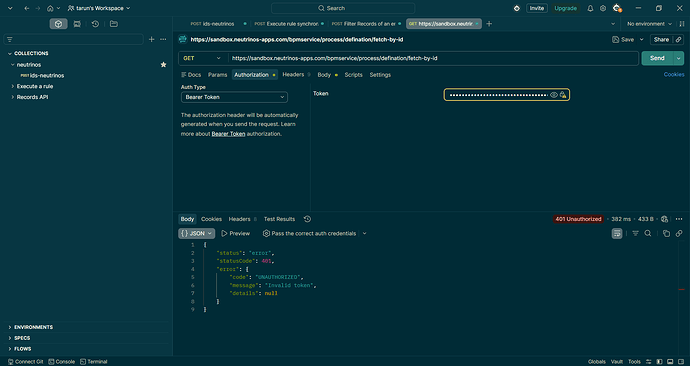Screen dimensions: 690x366
Task: Click the request URL input field
Action: click(x=433, y=58)
